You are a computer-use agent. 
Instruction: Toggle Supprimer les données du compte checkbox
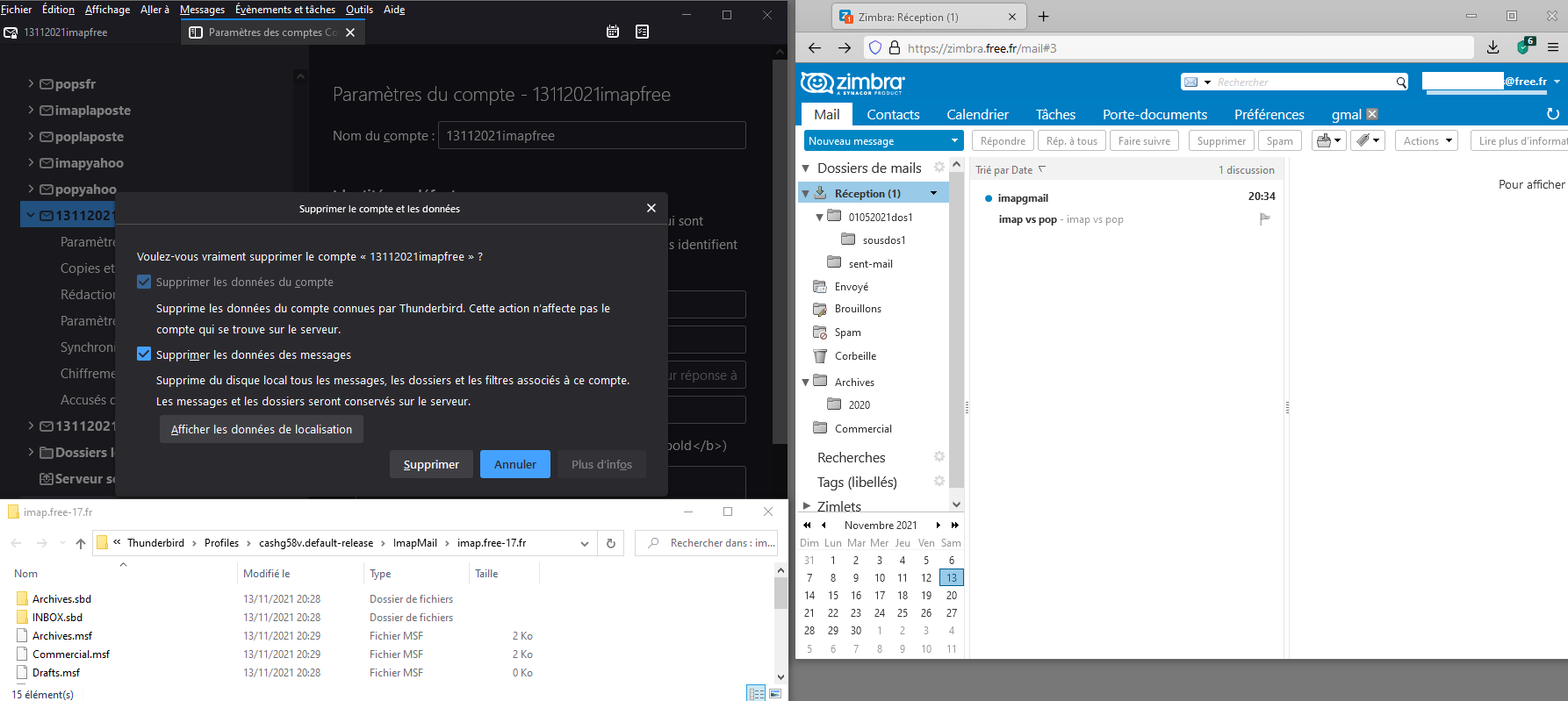coord(144,283)
